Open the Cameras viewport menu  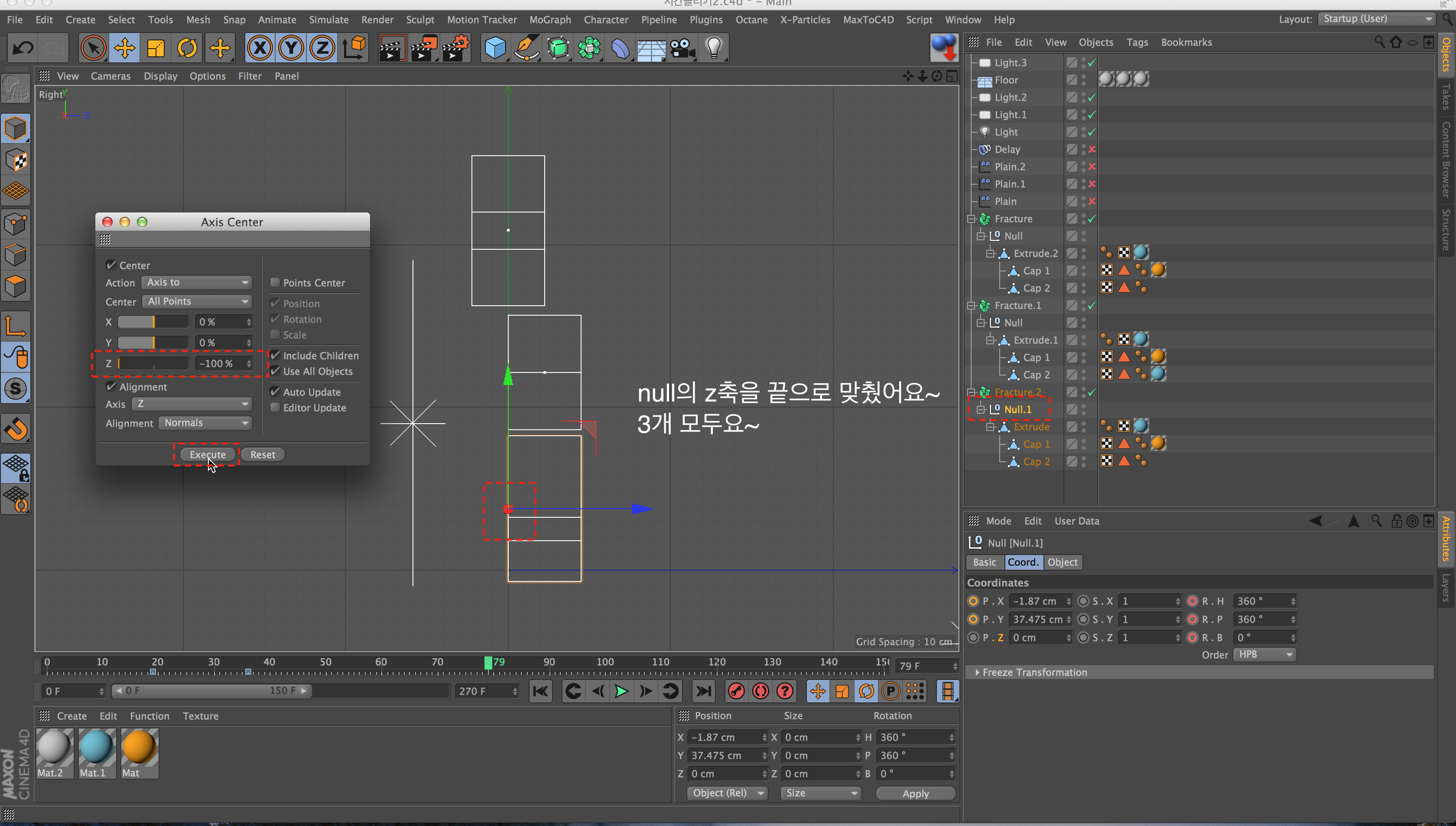pos(110,75)
